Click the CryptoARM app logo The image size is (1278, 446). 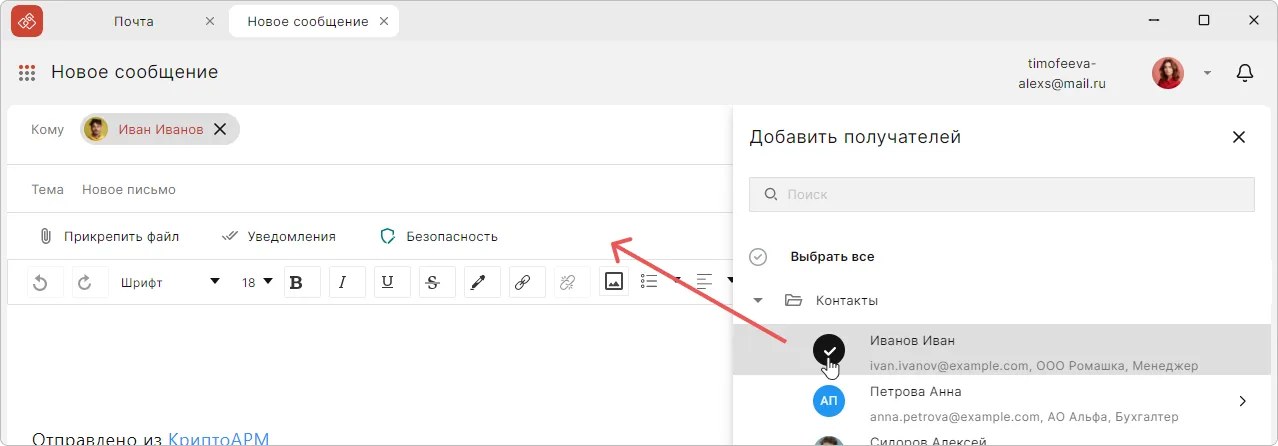point(27,20)
